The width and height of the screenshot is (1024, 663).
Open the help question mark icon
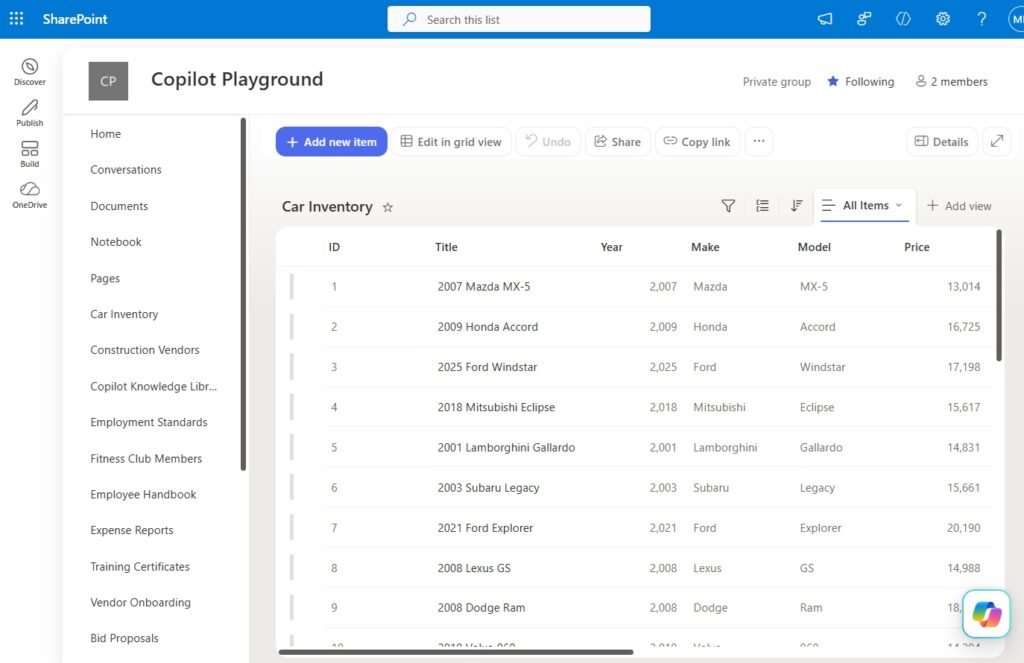(x=982, y=19)
